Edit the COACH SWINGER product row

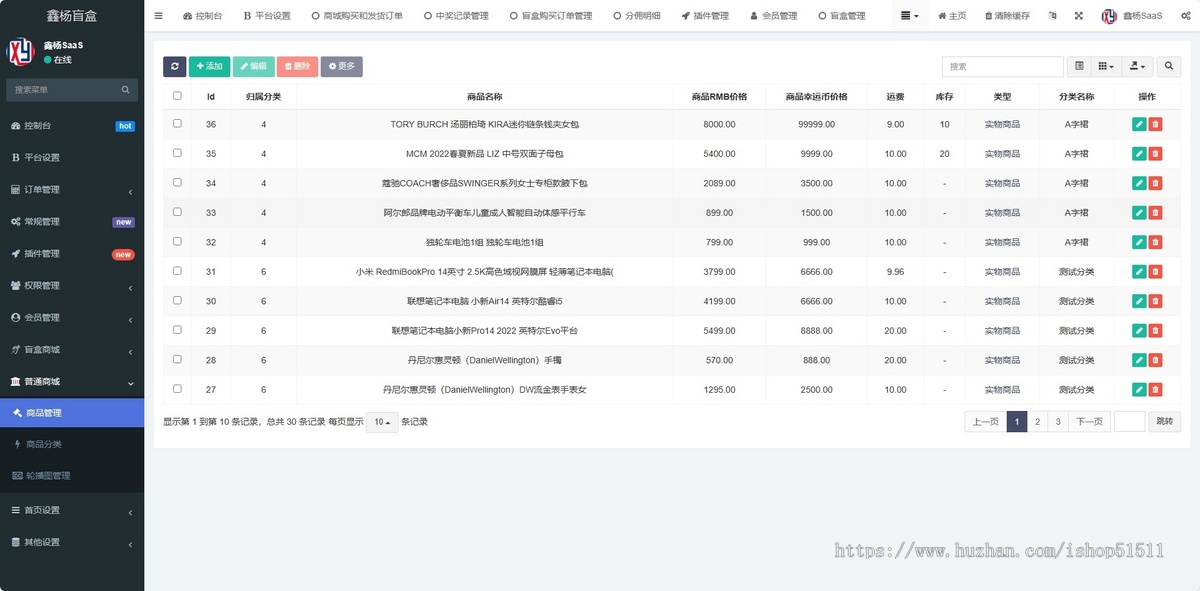coord(1139,183)
